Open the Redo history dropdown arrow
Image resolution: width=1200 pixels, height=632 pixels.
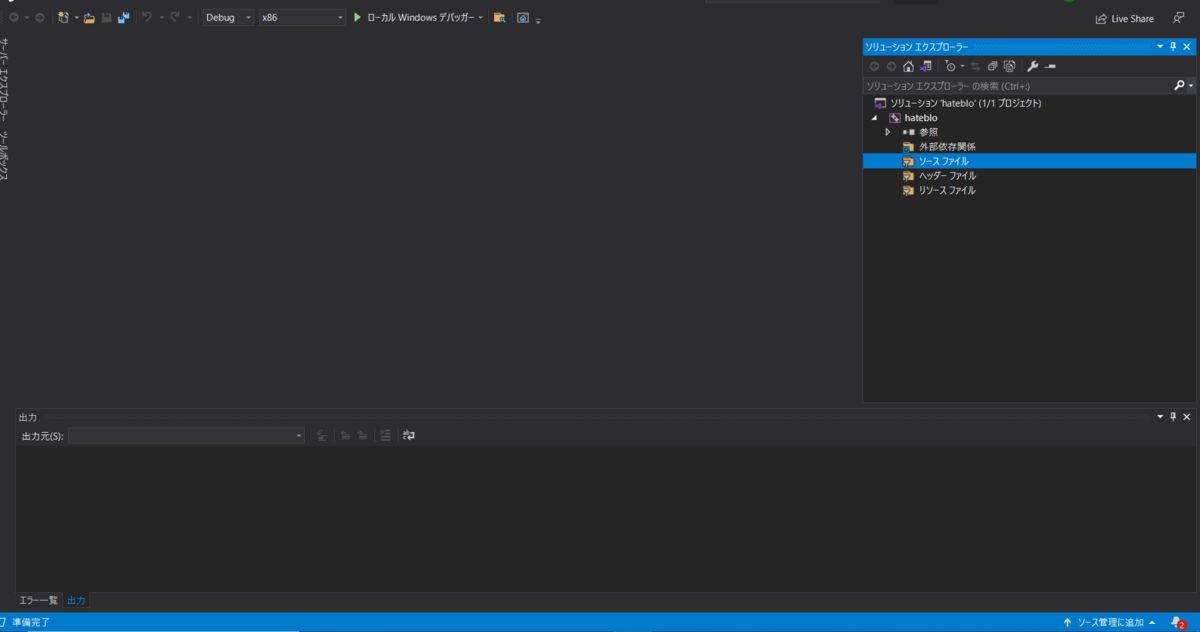click(188, 18)
